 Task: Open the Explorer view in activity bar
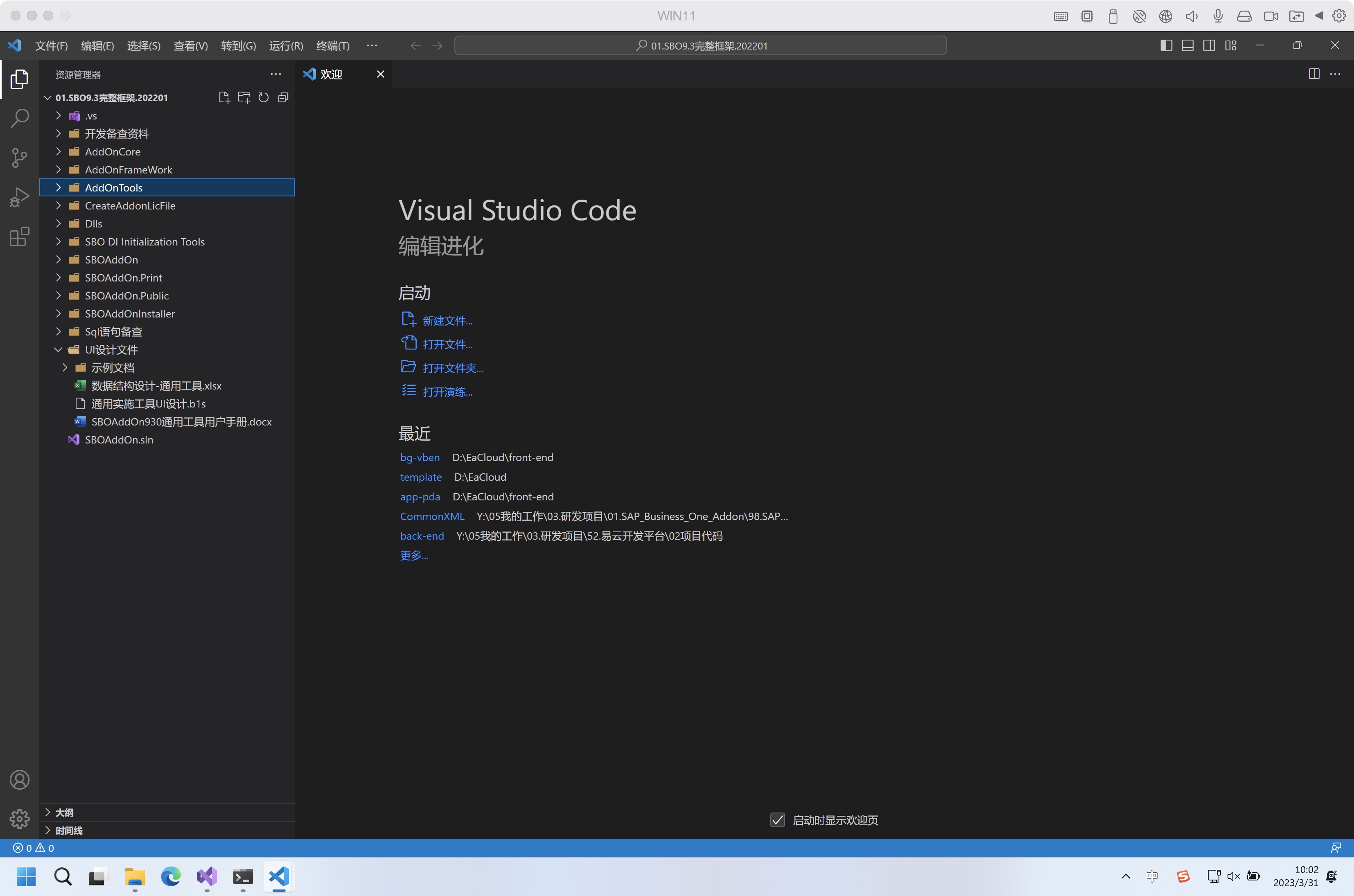tap(19, 79)
